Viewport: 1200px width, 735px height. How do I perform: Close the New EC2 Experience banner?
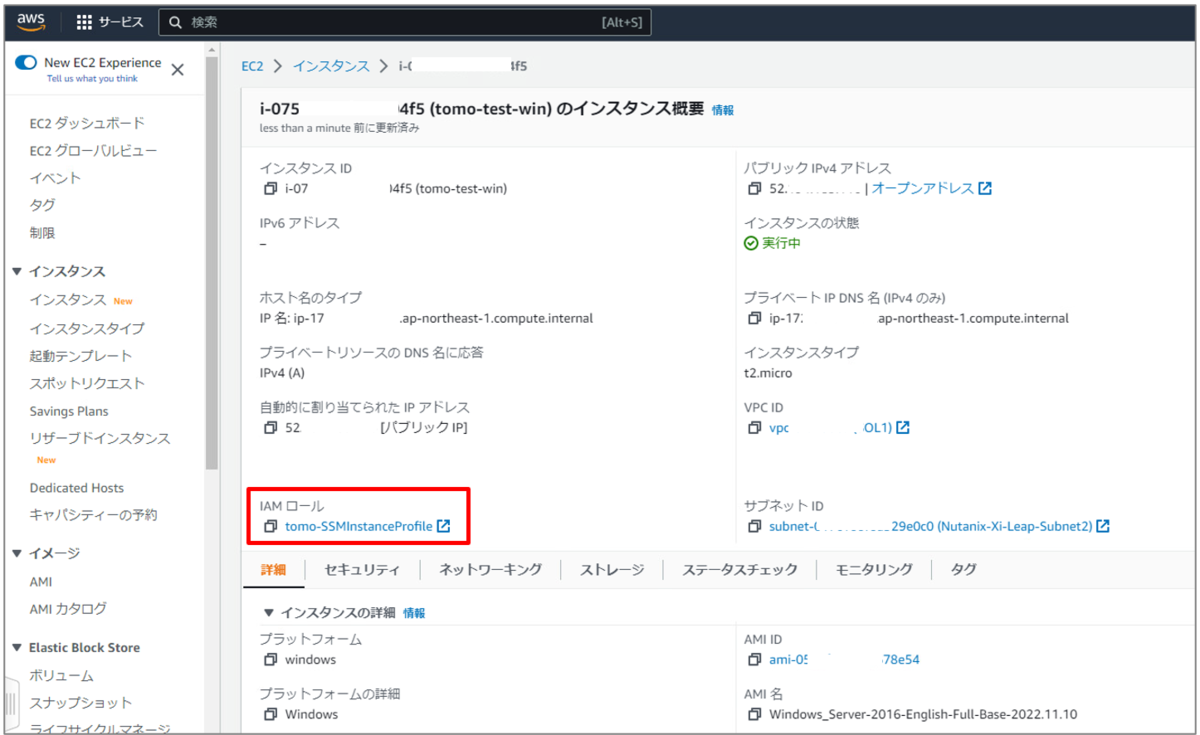pyautogui.click(x=177, y=69)
